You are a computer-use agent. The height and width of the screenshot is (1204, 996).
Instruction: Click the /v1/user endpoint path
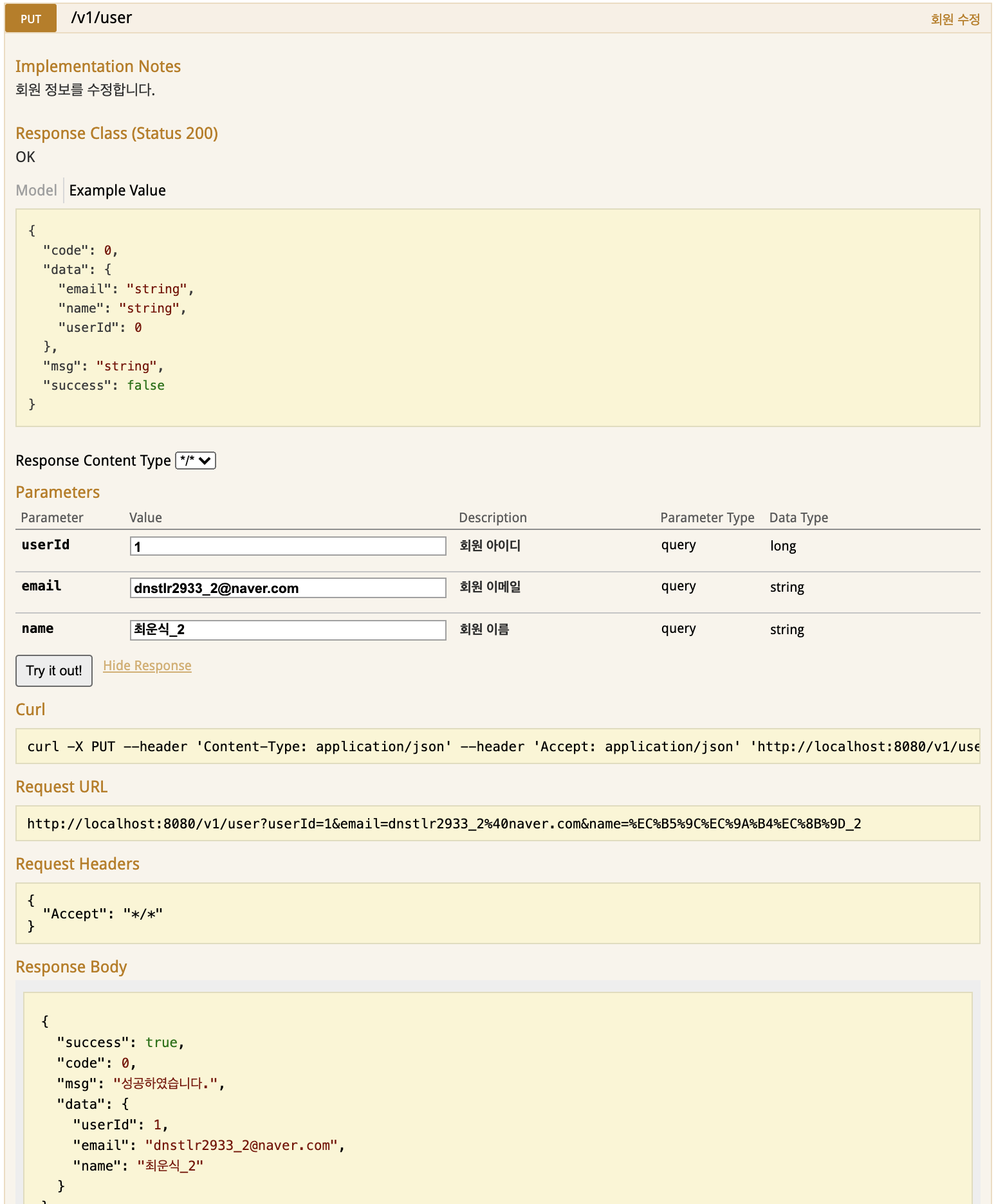pyautogui.click(x=101, y=18)
